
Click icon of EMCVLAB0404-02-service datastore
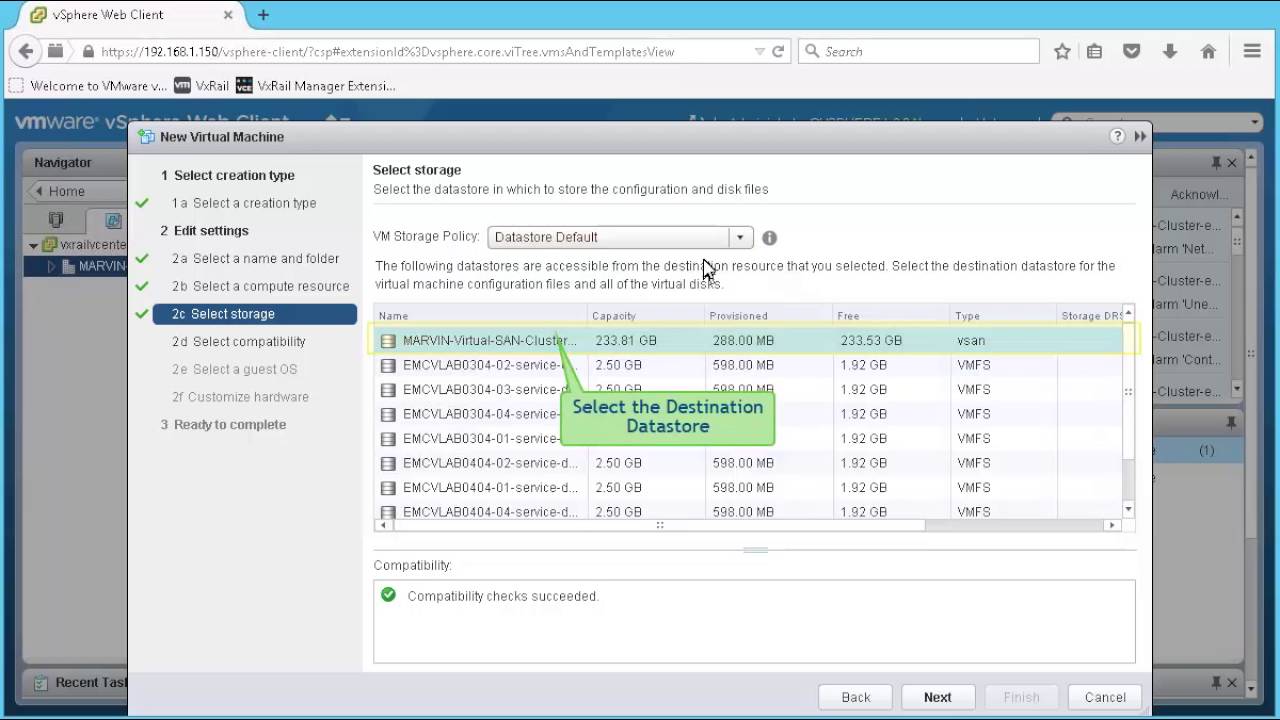pos(387,463)
